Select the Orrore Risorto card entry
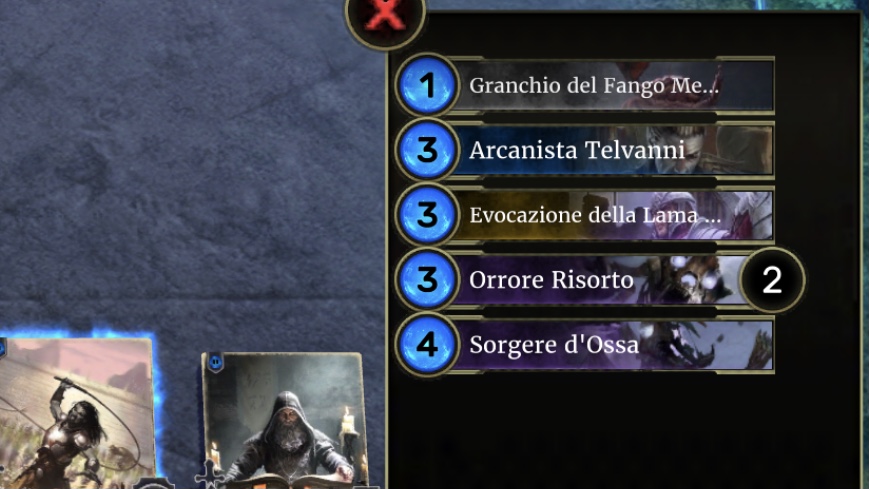This screenshot has height=489, width=869. 599,279
